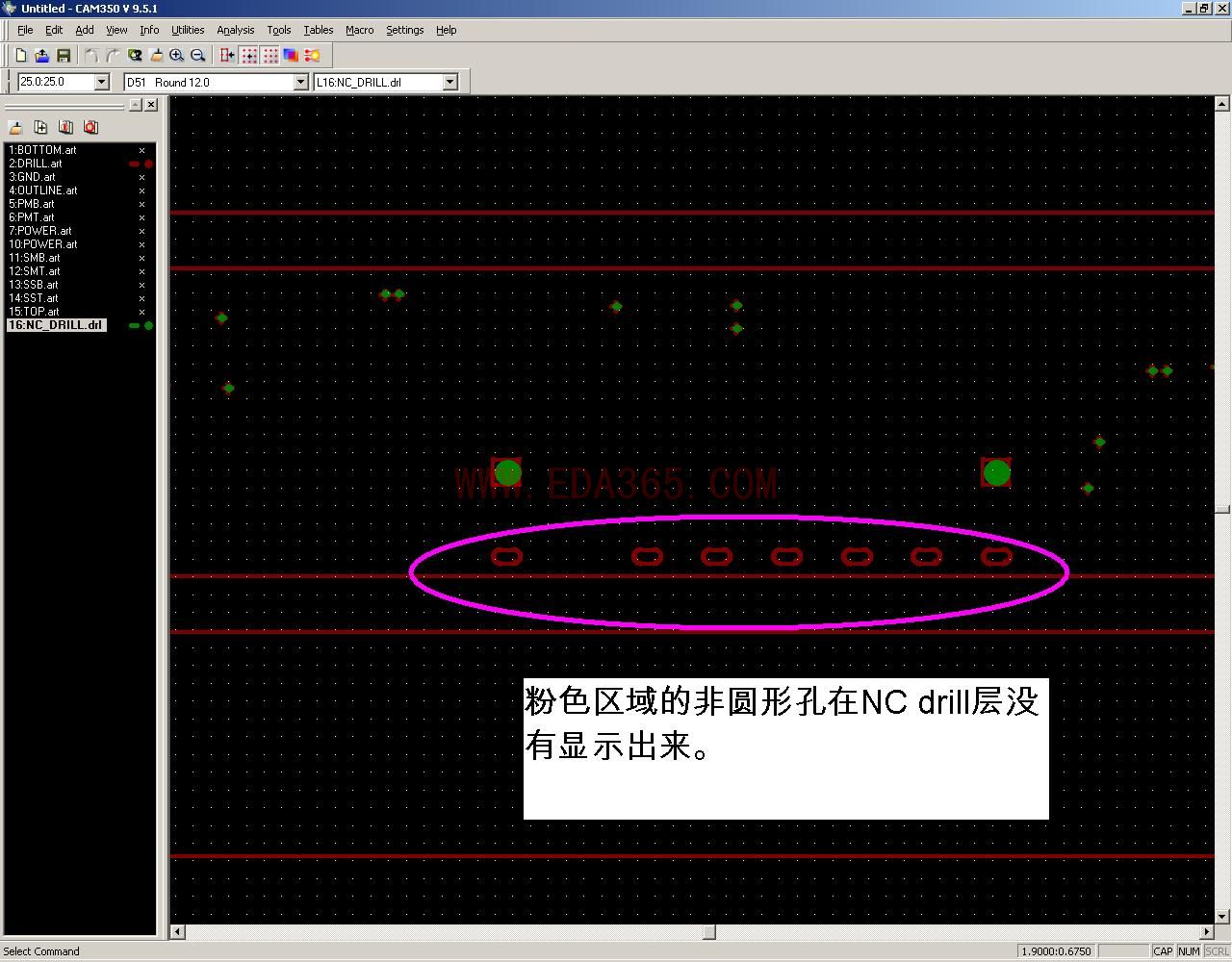
Task: Click the Zoom In magnifier icon
Action: pyautogui.click(x=177, y=56)
